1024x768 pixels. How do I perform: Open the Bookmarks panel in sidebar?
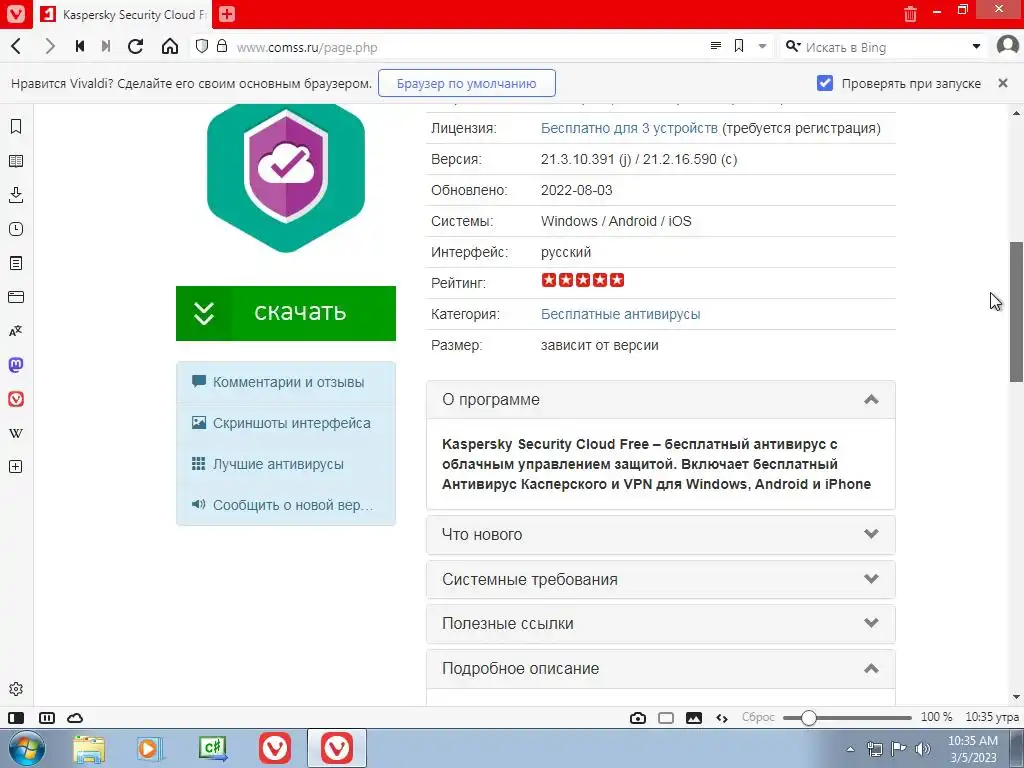point(16,126)
